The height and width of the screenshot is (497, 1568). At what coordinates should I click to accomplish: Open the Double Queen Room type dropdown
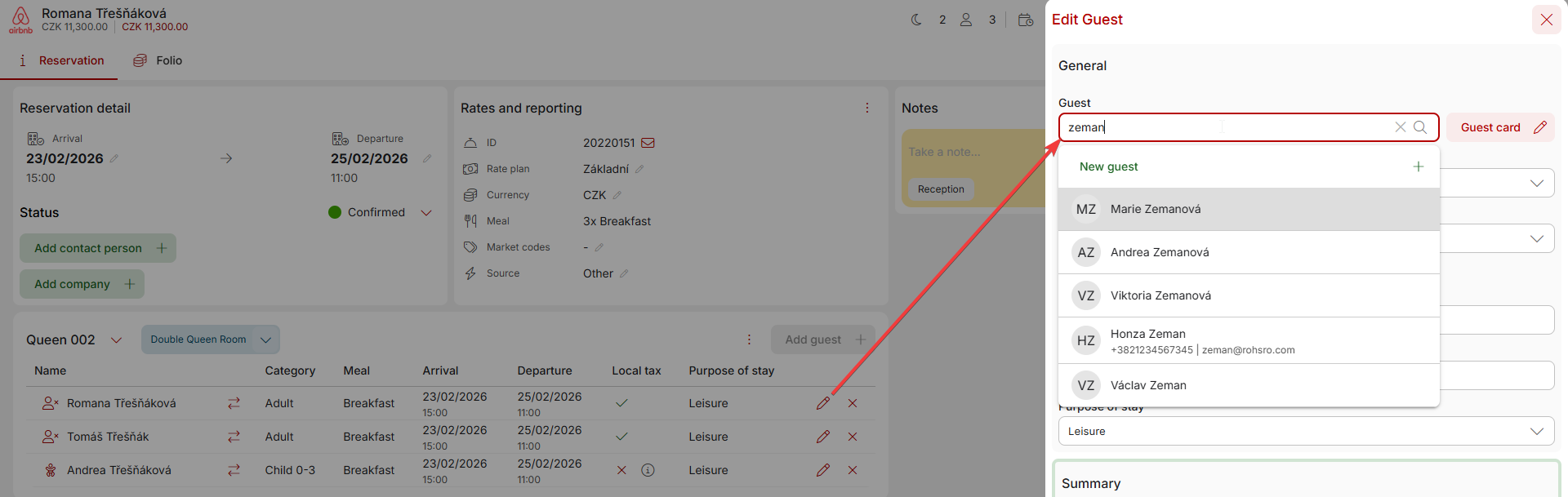click(x=265, y=339)
